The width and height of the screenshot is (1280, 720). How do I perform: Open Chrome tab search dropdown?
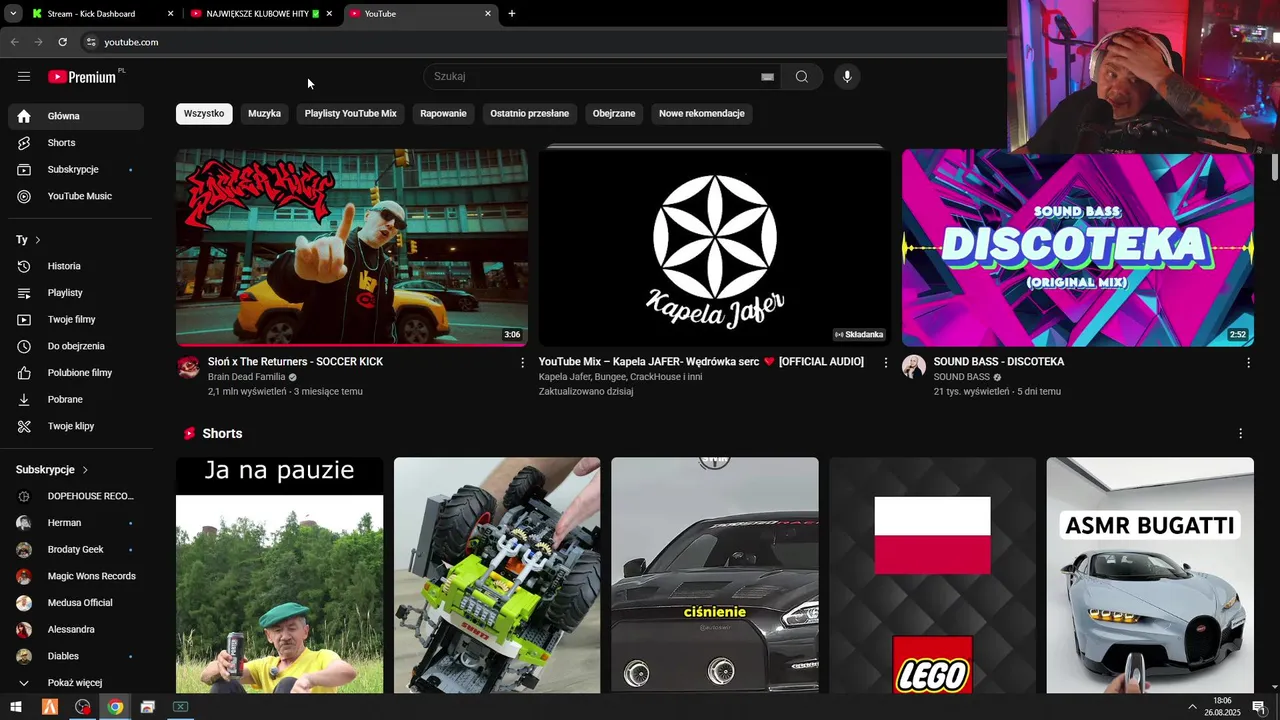13,14
